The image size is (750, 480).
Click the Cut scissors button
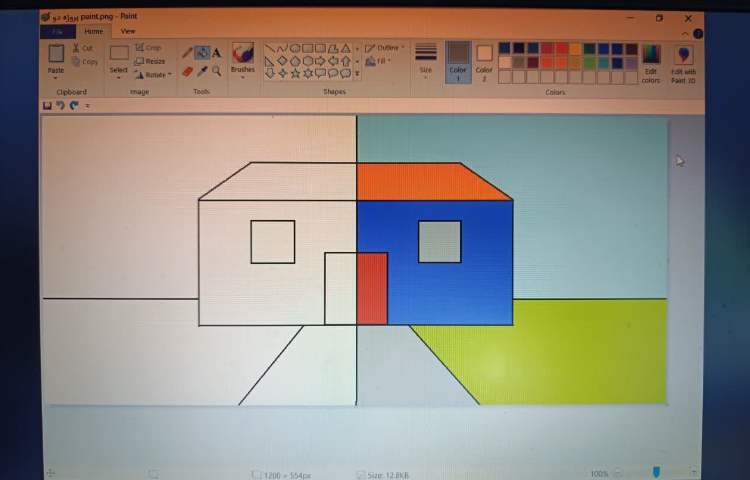(82, 48)
